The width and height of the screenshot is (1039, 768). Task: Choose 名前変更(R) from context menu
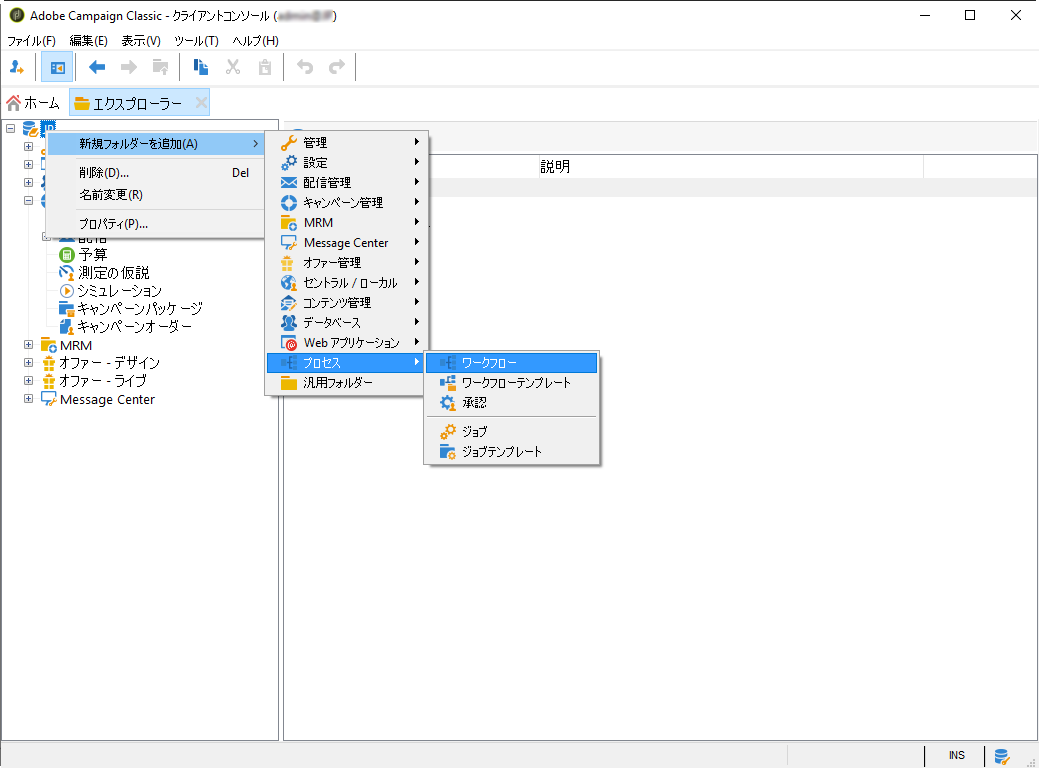point(156,195)
